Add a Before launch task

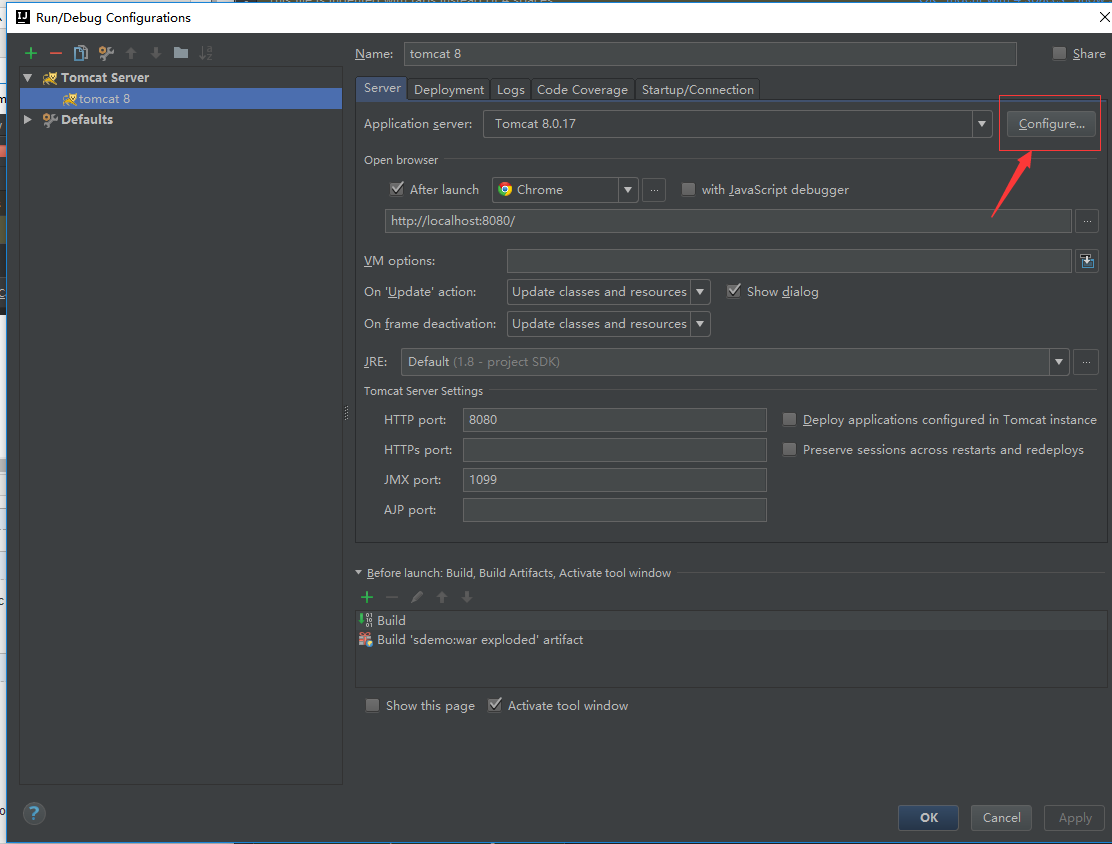click(x=367, y=597)
